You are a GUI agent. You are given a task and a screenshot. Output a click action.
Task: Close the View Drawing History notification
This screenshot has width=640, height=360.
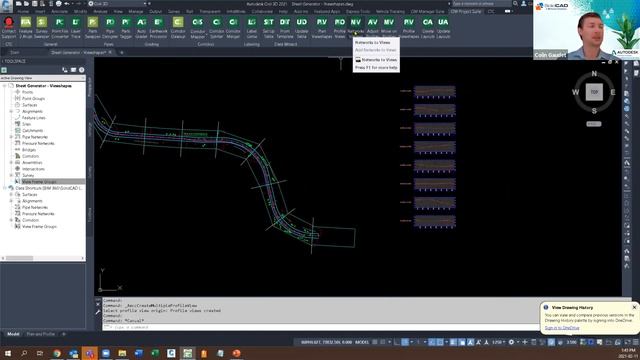pos(634,307)
